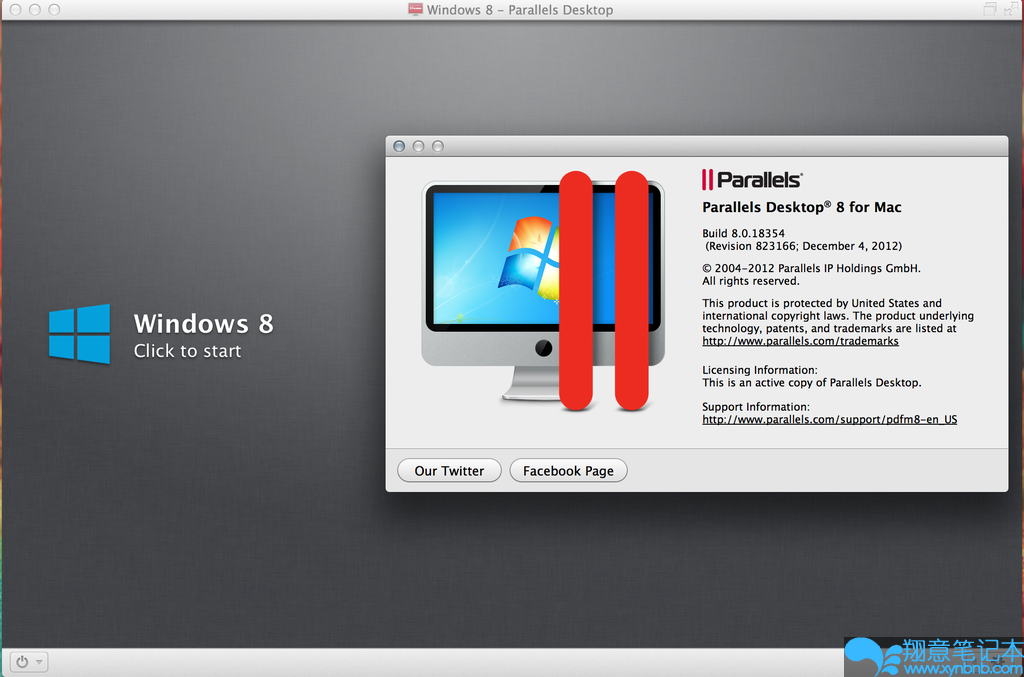Image resolution: width=1024 pixels, height=677 pixels.
Task: Minimize the Windows 8 – Parallels Desktop window
Action: (x=35, y=10)
